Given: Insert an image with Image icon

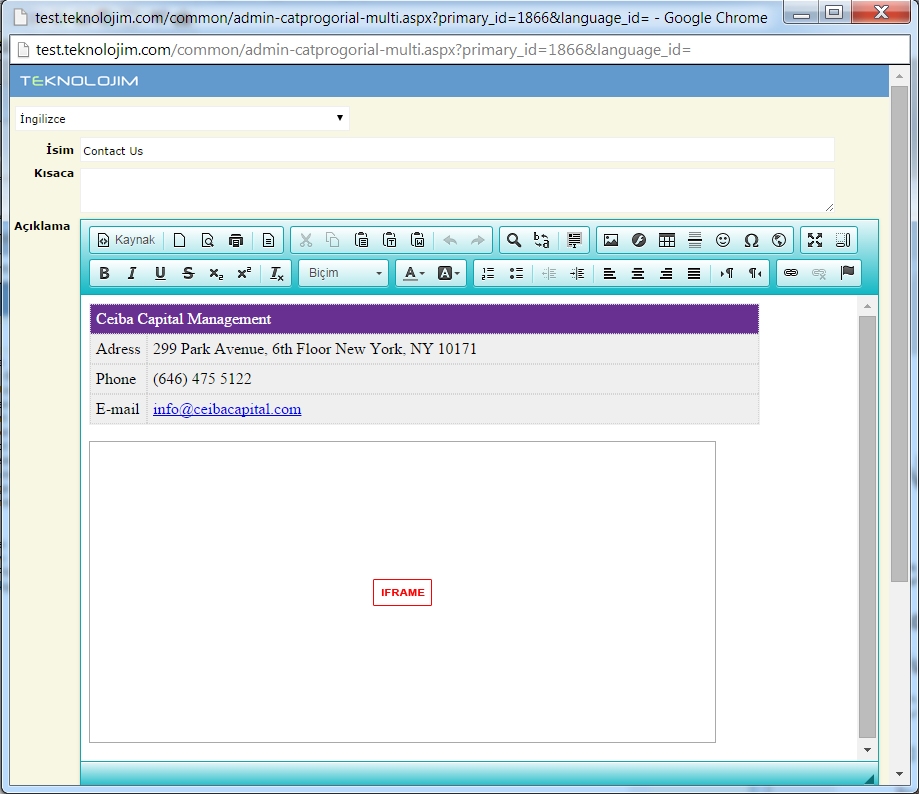Looking at the screenshot, I should pos(611,240).
